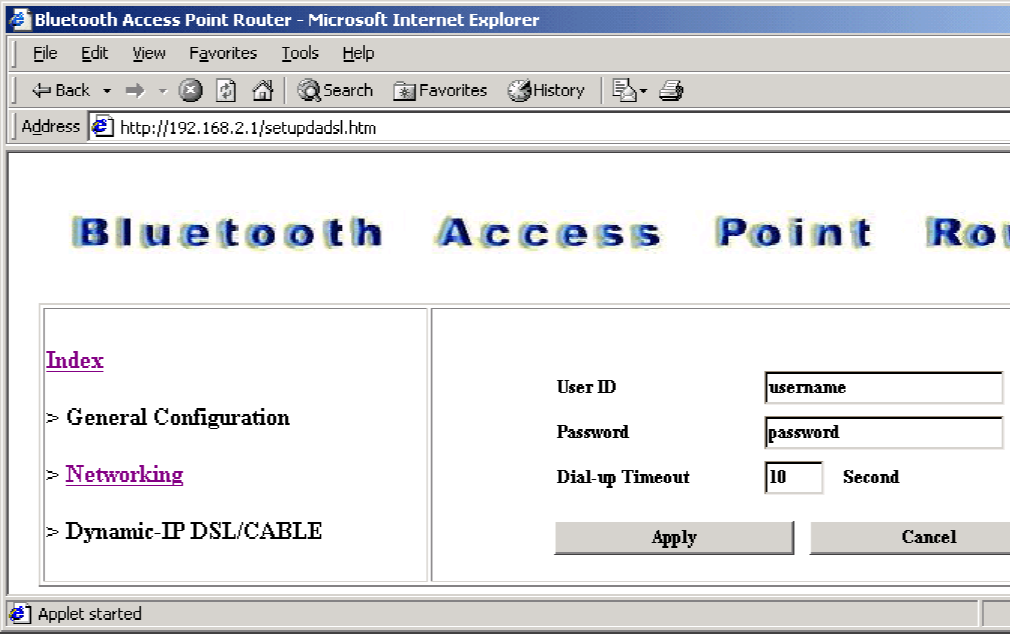The image size is (1010, 634).
Task: Click the Cancel button
Action: point(910,537)
